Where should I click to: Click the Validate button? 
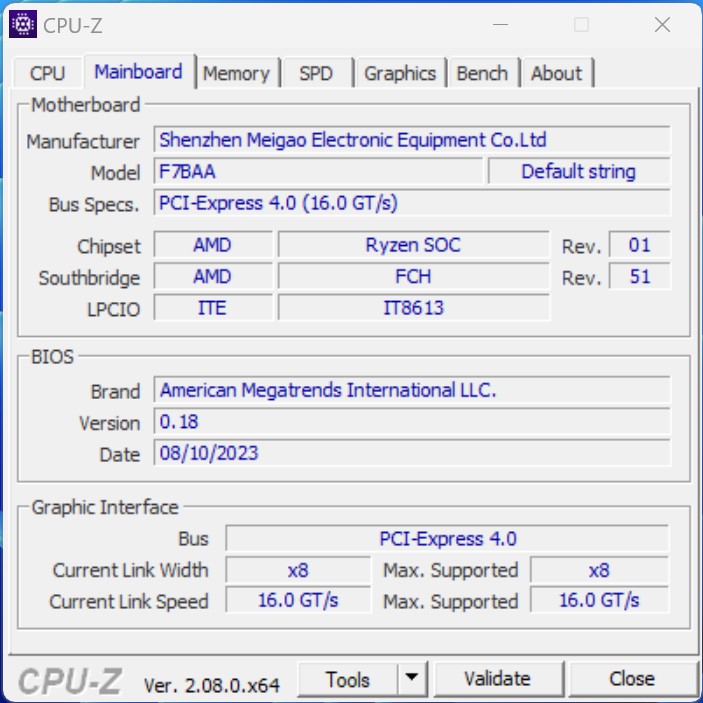point(498,679)
